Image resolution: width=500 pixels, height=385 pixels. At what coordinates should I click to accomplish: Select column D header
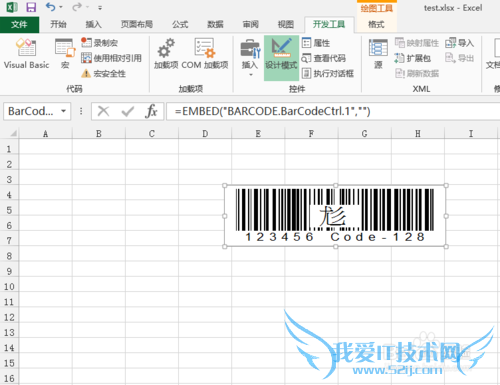pos(205,134)
